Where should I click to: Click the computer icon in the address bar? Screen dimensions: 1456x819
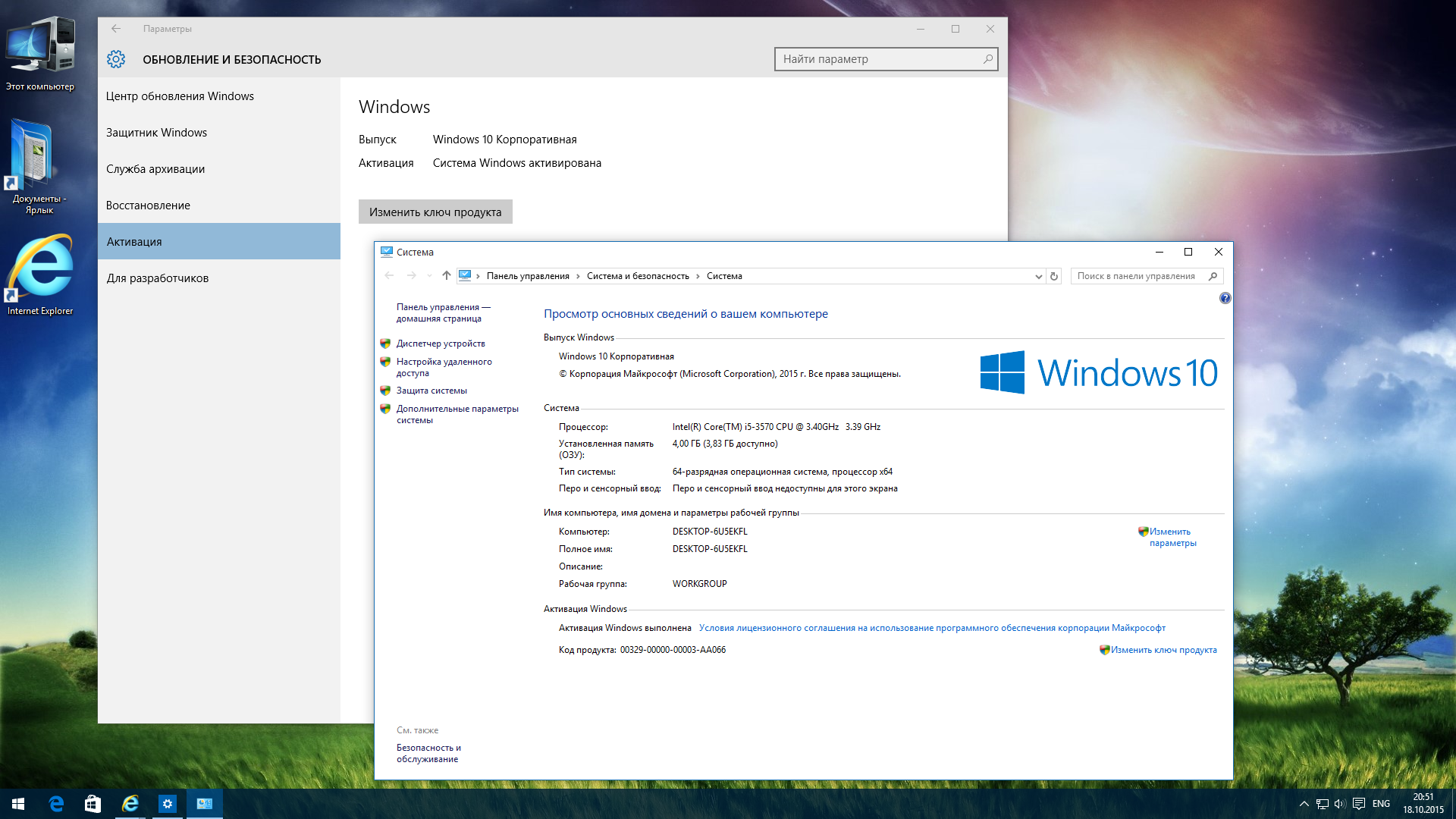tap(465, 276)
